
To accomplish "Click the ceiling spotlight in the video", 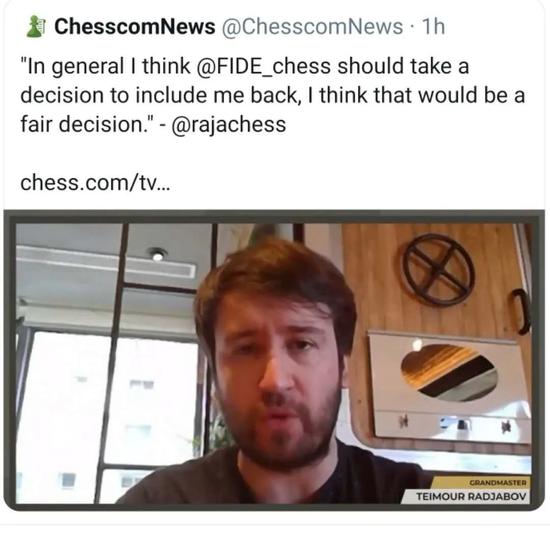I will (157, 254).
